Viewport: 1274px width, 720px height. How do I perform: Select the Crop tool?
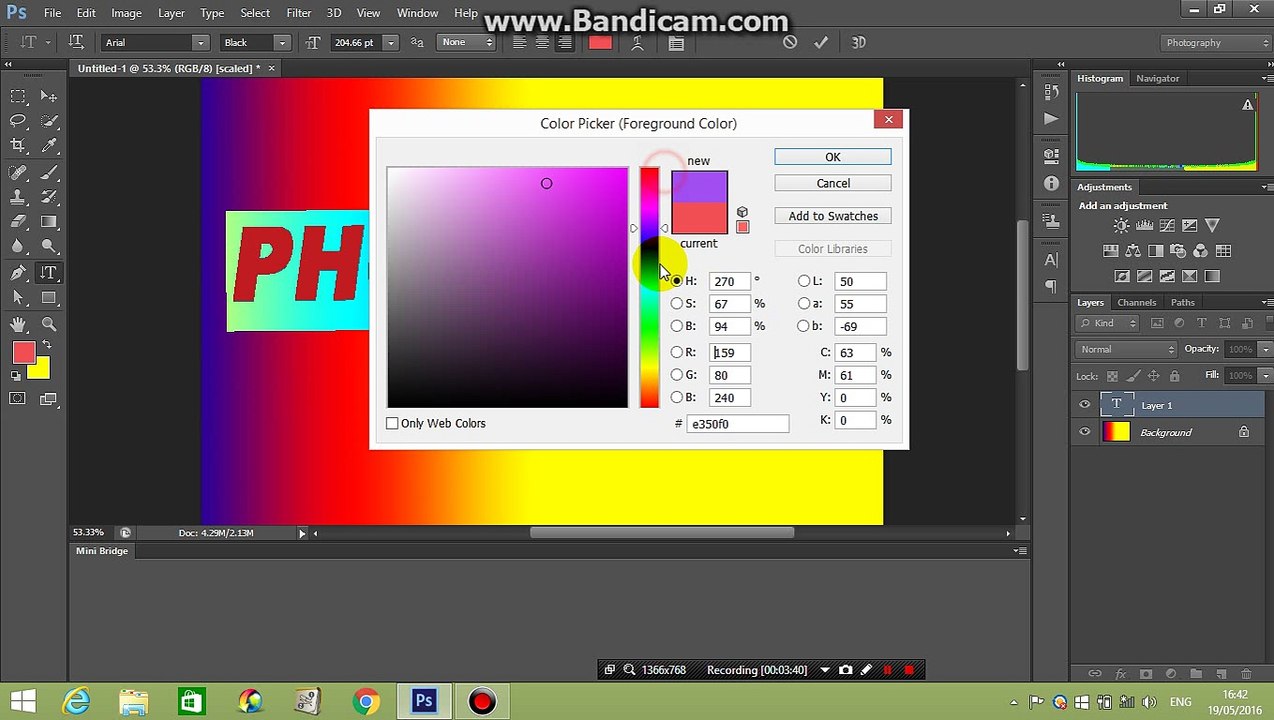click(18, 146)
